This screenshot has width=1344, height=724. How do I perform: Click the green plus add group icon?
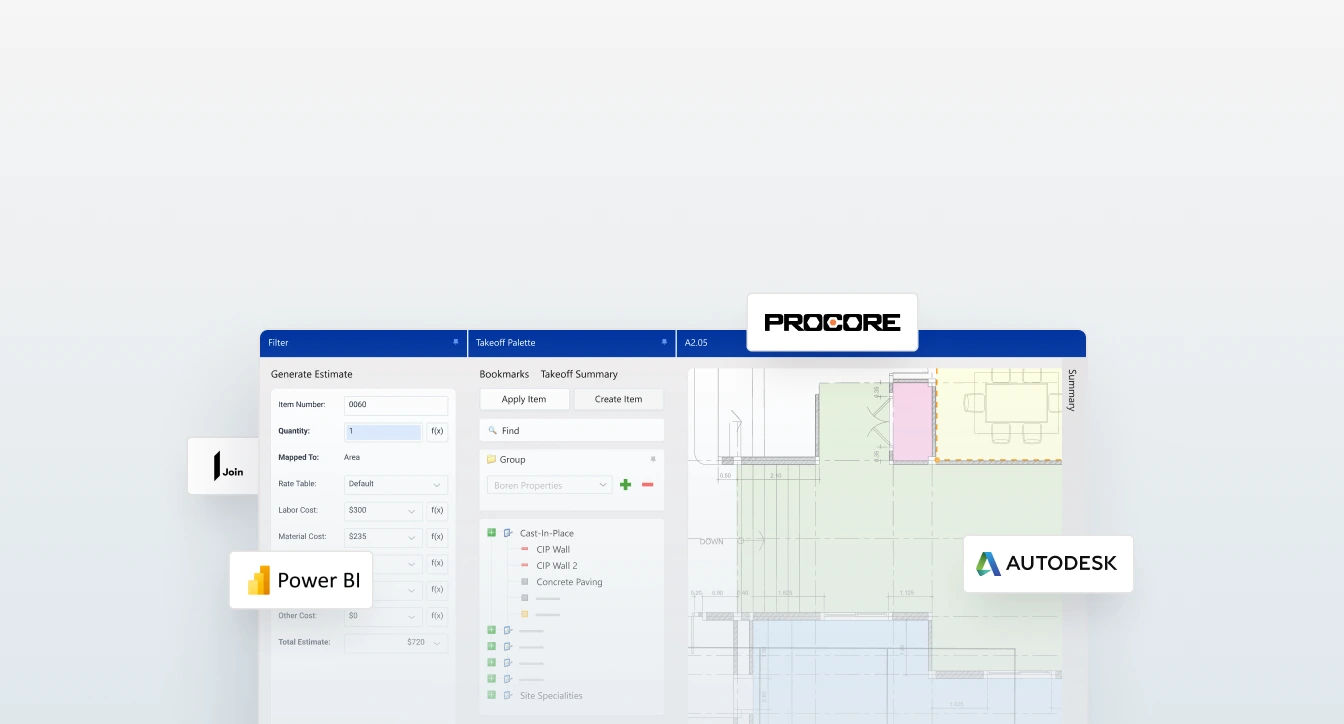626,485
